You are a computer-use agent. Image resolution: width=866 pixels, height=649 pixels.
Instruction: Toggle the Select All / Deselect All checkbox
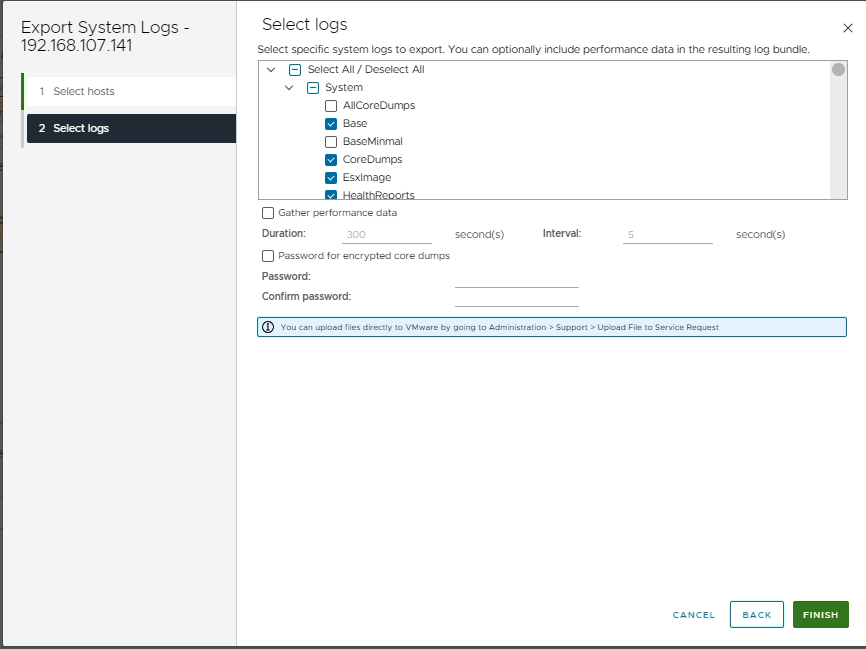click(295, 70)
